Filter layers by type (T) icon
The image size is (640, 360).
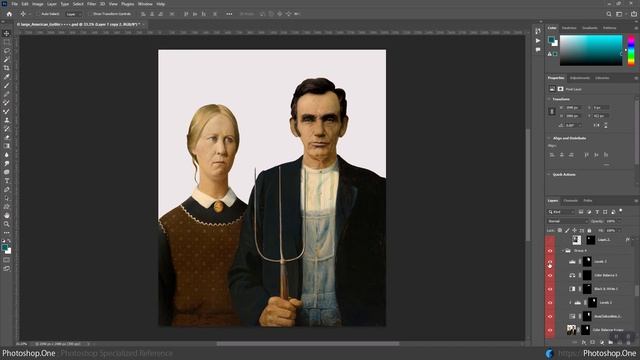[597, 212]
